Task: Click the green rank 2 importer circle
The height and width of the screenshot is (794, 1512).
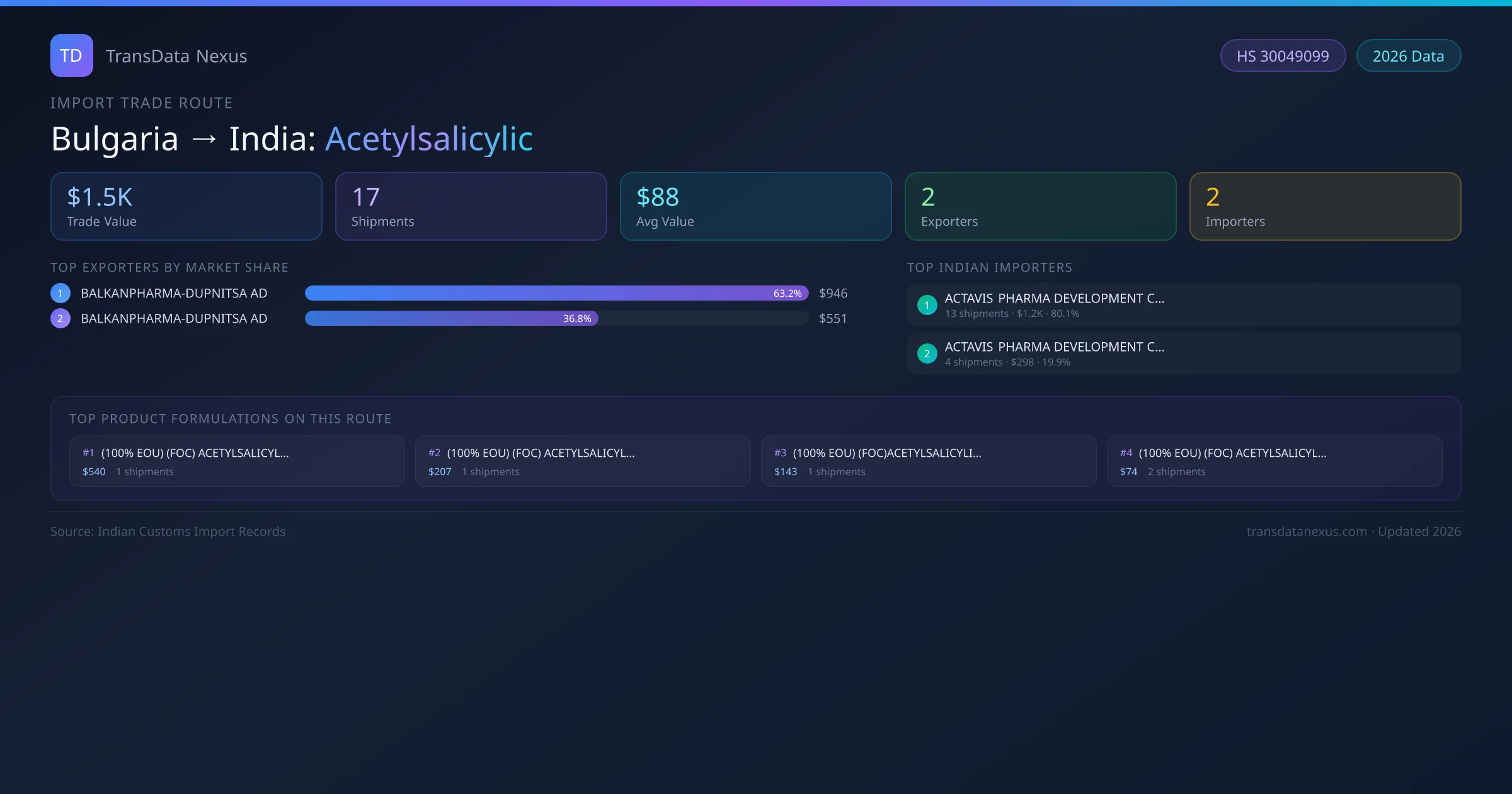Action: [x=927, y=354]
